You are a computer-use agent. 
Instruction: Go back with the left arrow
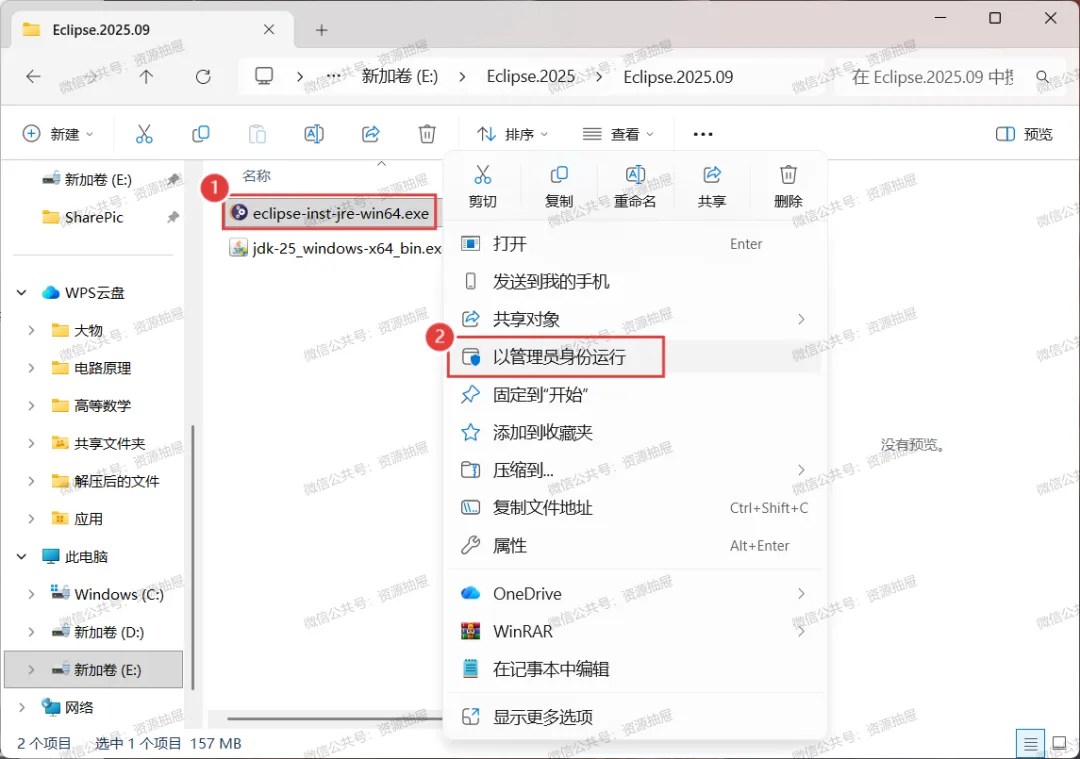pyautogui.click(x=33, y=76)
